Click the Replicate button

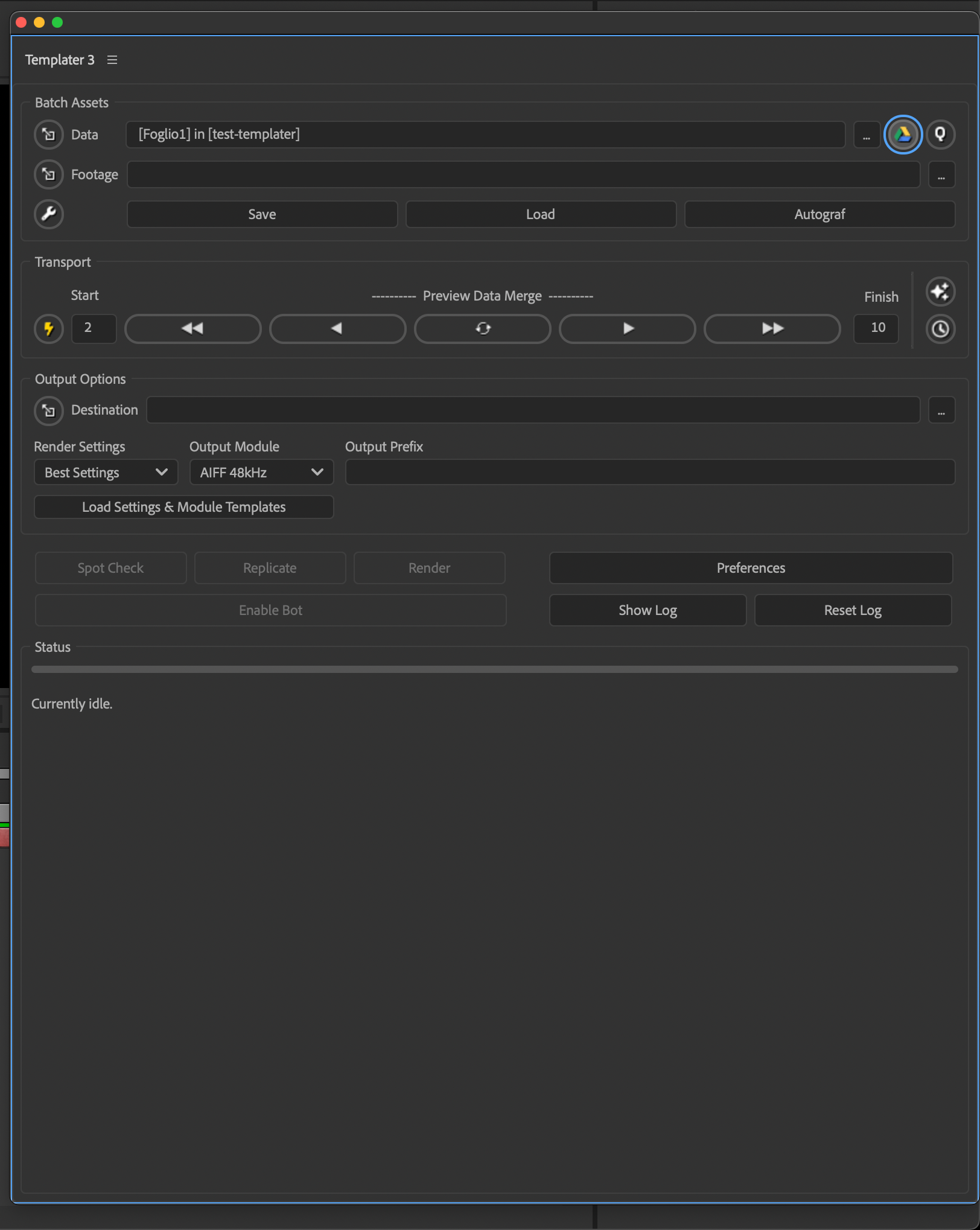pos(270,568)
